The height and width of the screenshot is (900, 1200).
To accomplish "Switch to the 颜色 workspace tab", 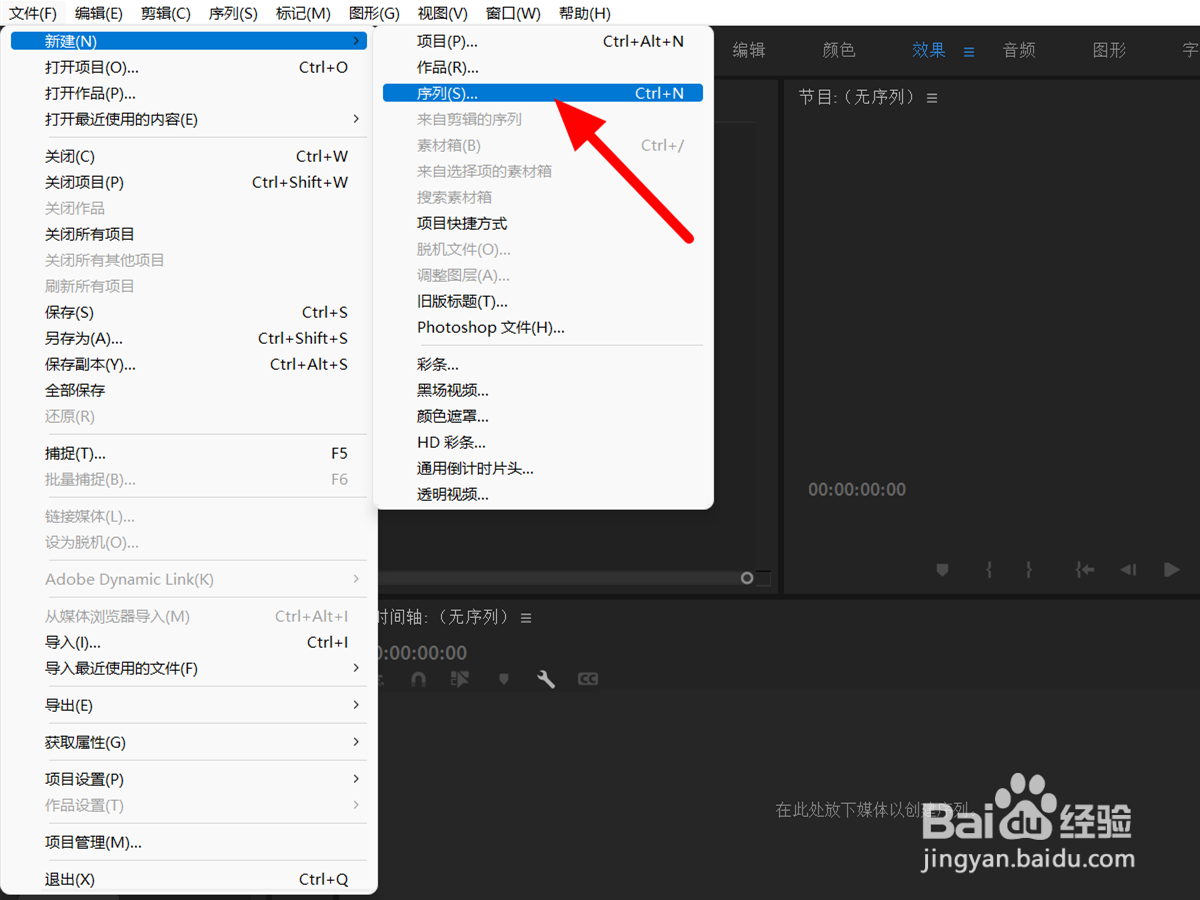I will (x=839, y=50).
